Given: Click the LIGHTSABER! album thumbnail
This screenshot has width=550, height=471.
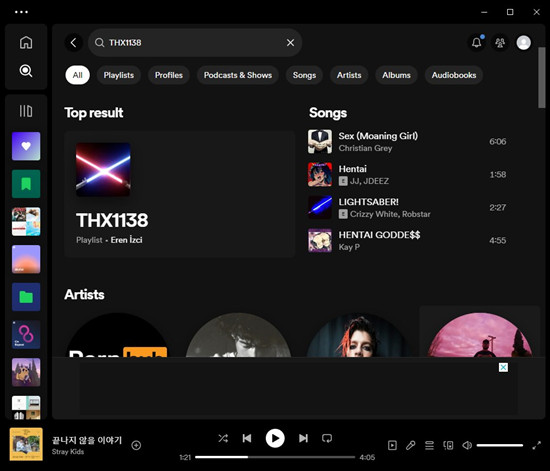Looking at the screenshot, I should (320, 208).
